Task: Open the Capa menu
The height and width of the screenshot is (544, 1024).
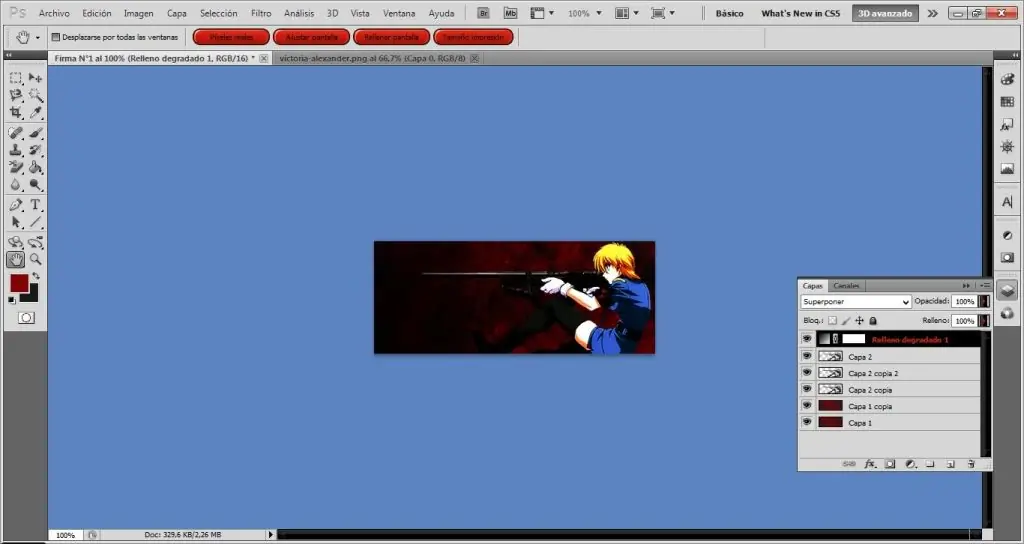Action: pyautogui.click(x=176, y=13)
